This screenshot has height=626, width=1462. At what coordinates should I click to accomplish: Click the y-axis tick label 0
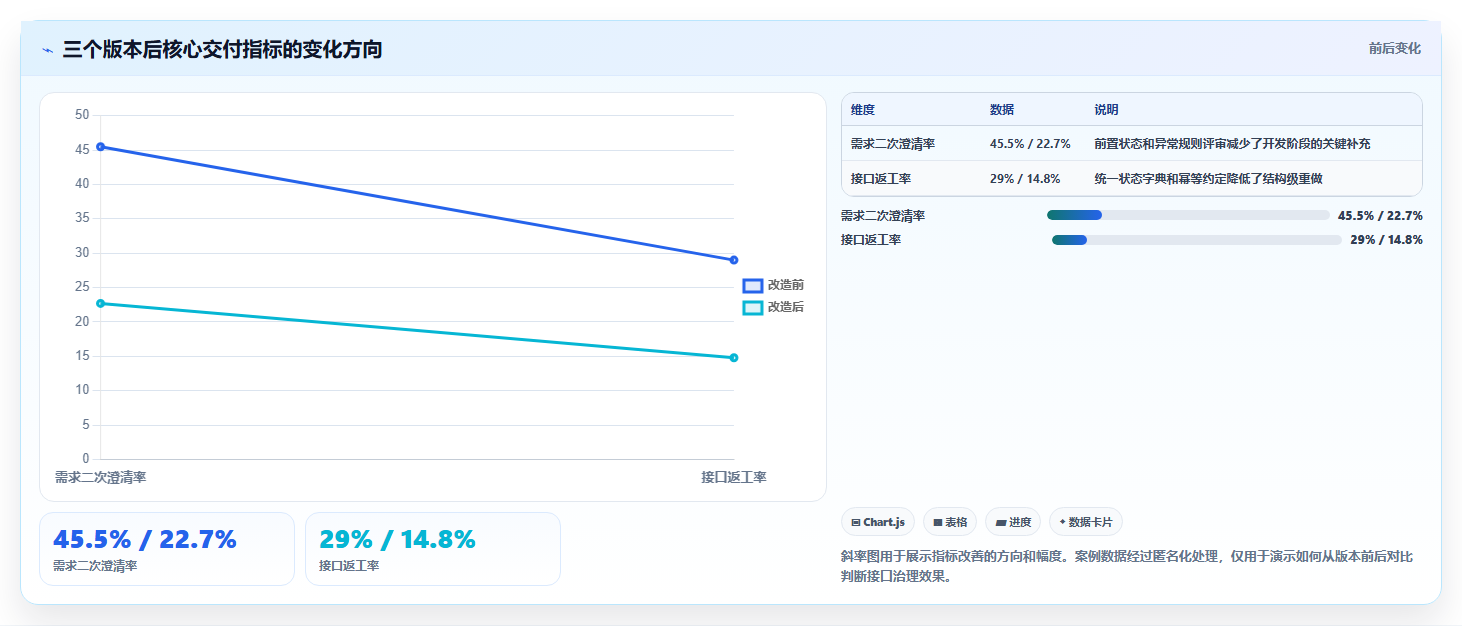coord(86,459)
